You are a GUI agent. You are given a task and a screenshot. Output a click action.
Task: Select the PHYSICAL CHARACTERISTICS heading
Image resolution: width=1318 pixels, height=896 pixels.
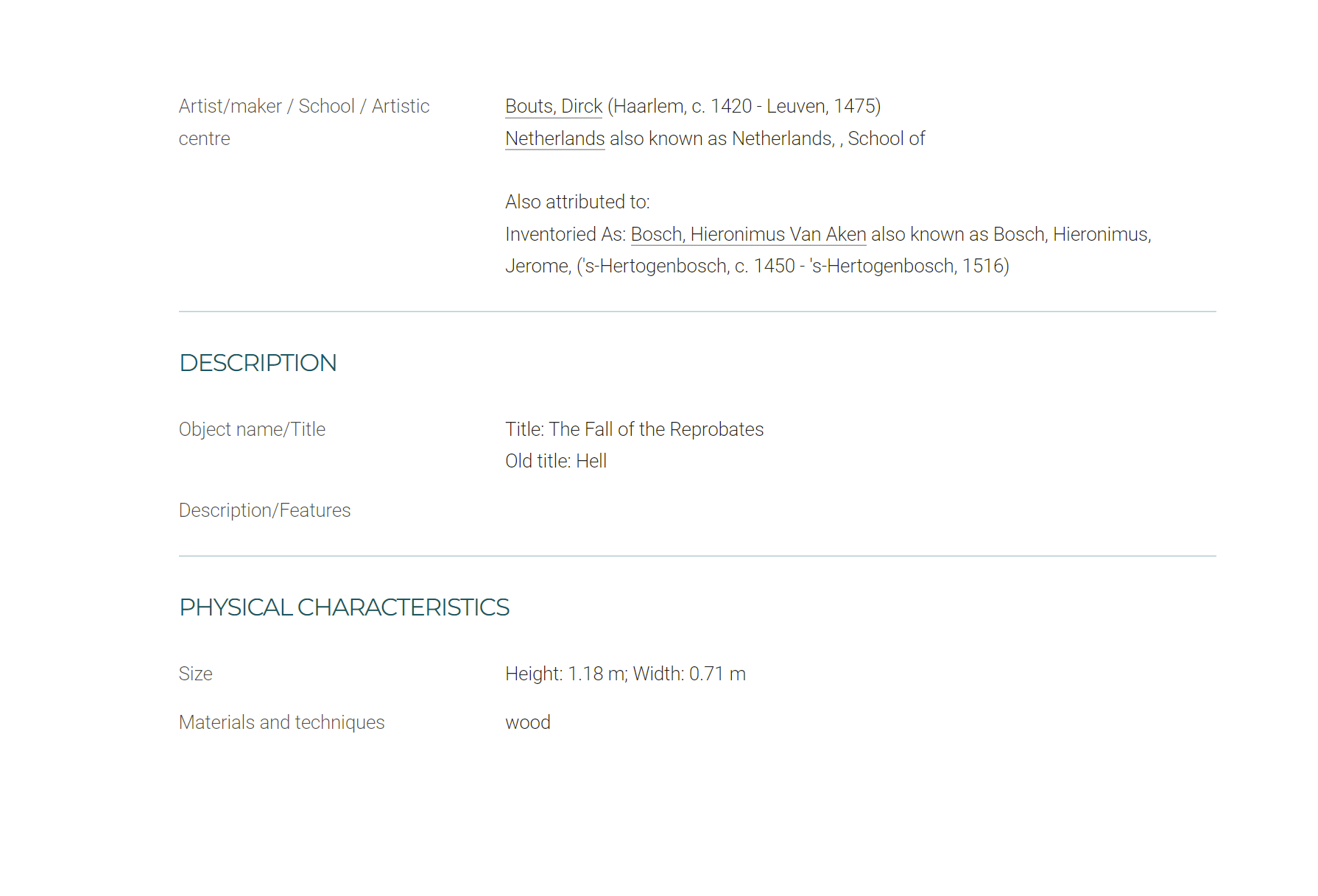coord(344,607)
